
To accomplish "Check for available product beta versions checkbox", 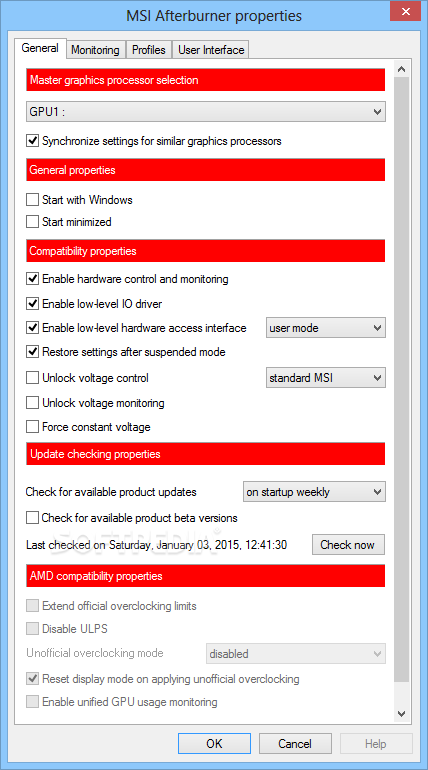I will pyautogui.click(x=32, y=518).
